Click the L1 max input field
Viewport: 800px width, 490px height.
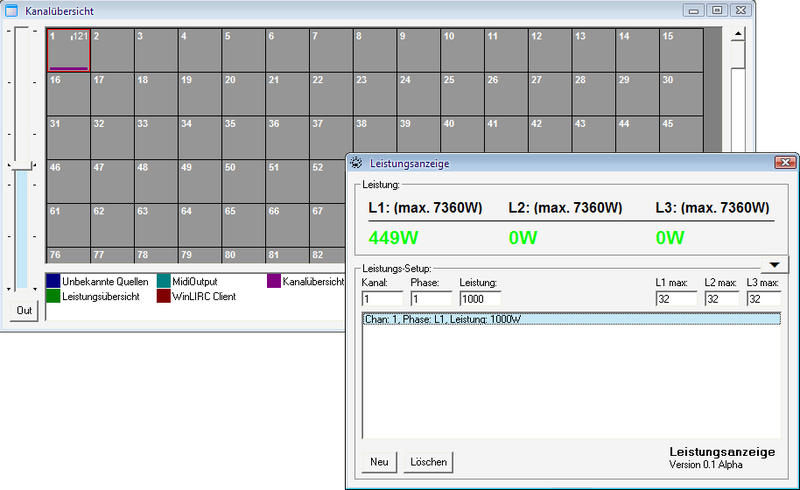[675, 299]
